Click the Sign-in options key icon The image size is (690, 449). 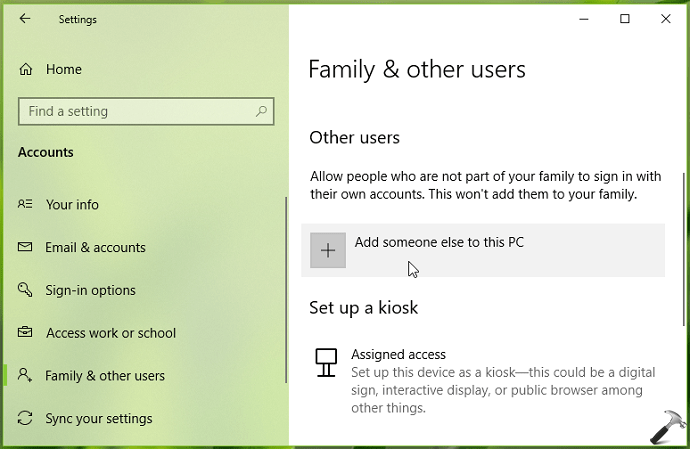pyautogui.click(x=26, y=290)
